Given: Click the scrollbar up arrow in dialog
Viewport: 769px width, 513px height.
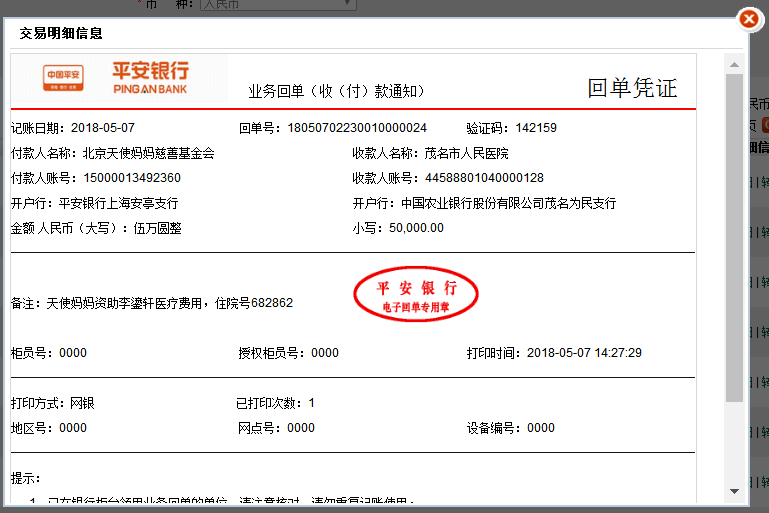Looking at the screenshot, I should (734, 65).
